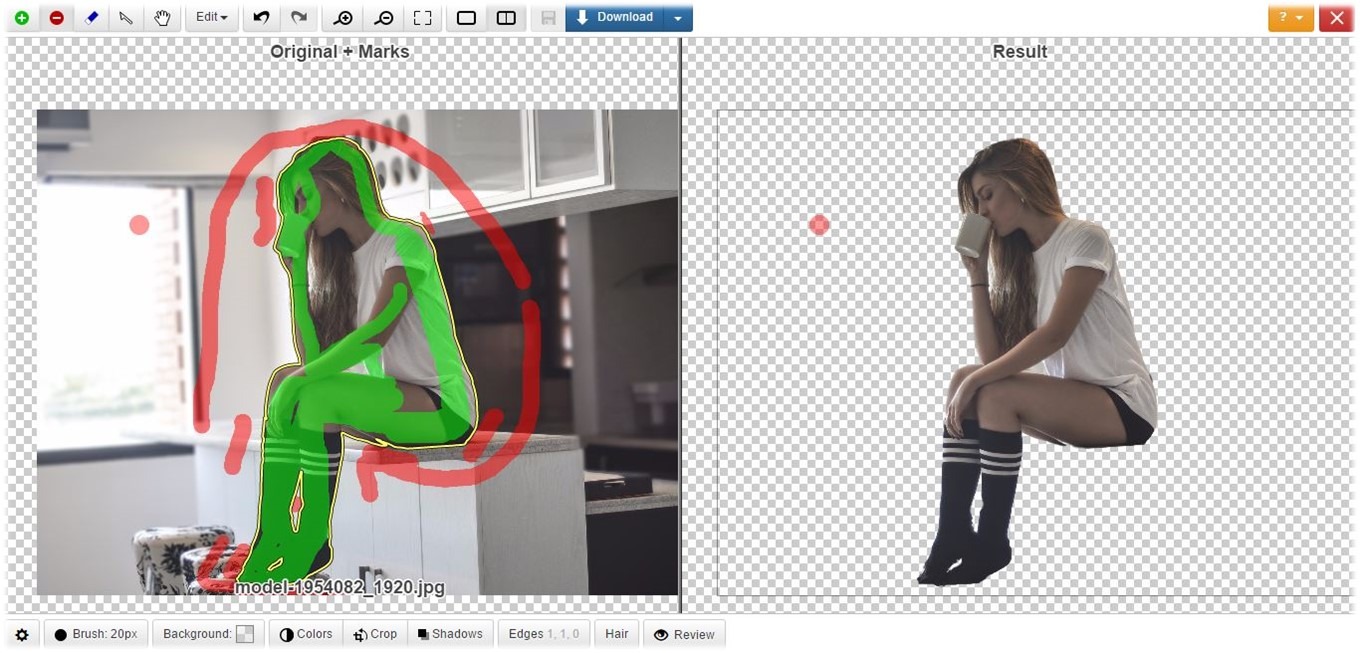The image size is (1360, 653).
Task: Expand the Download options arrow
Action: 678,18
